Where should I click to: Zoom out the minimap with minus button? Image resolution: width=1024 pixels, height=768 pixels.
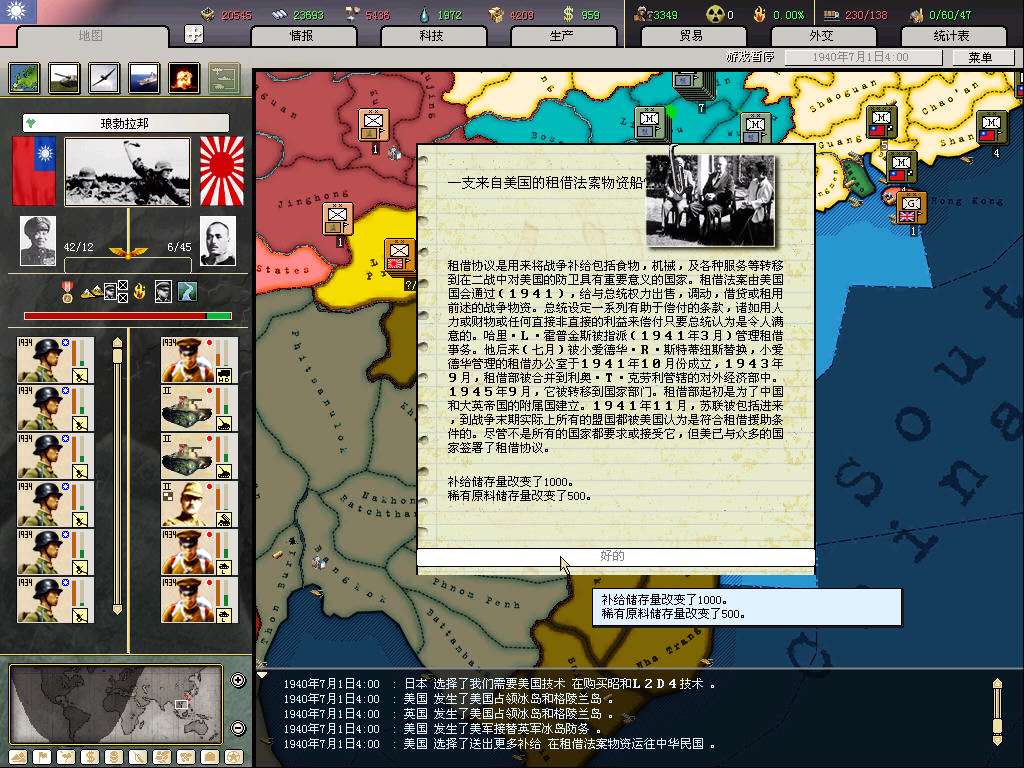(x=238, y=728)
